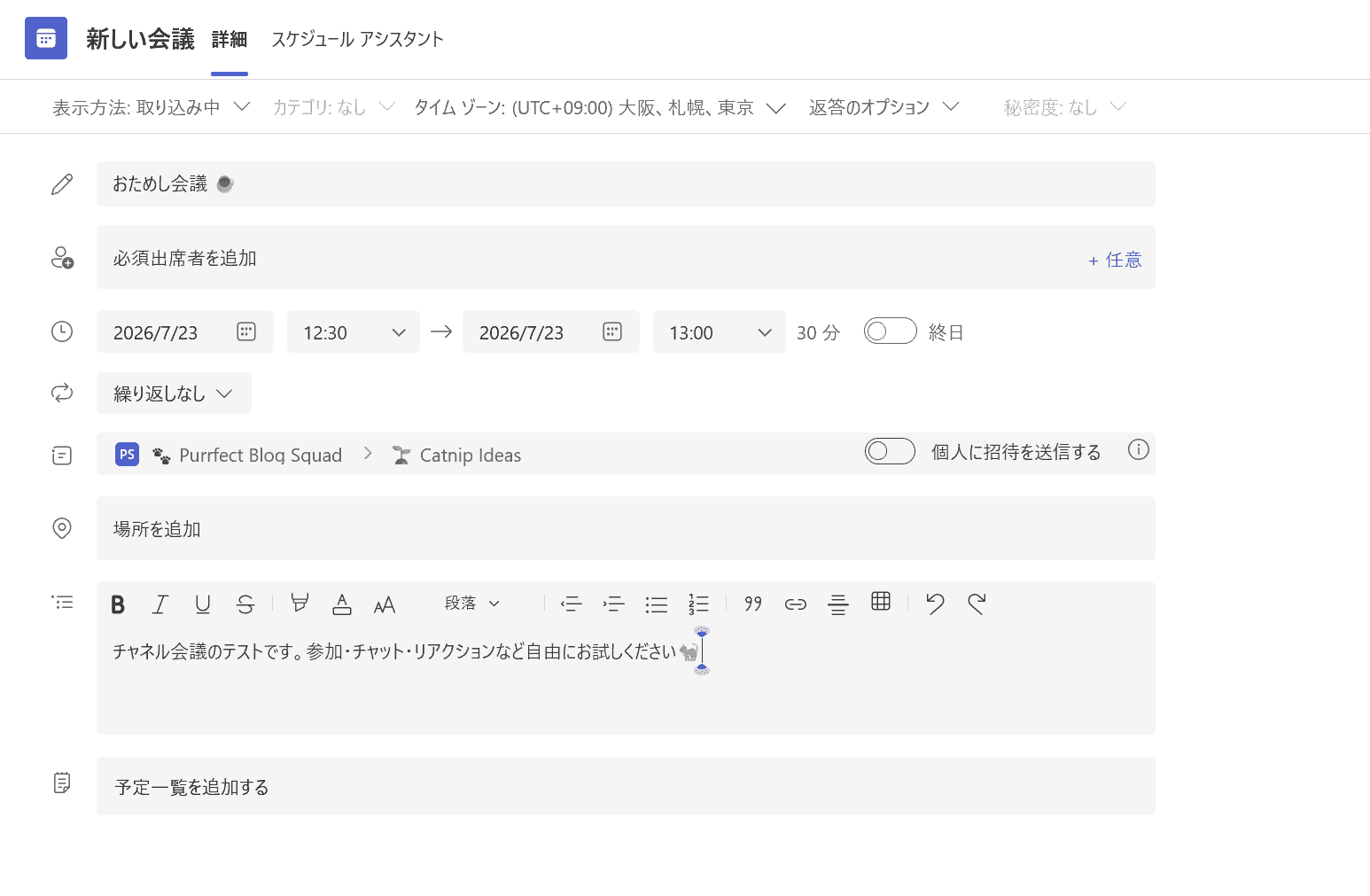Open the 繰り返しなし recurrence dropdown
The image size is (1370, 896).
tap(174, 393)
